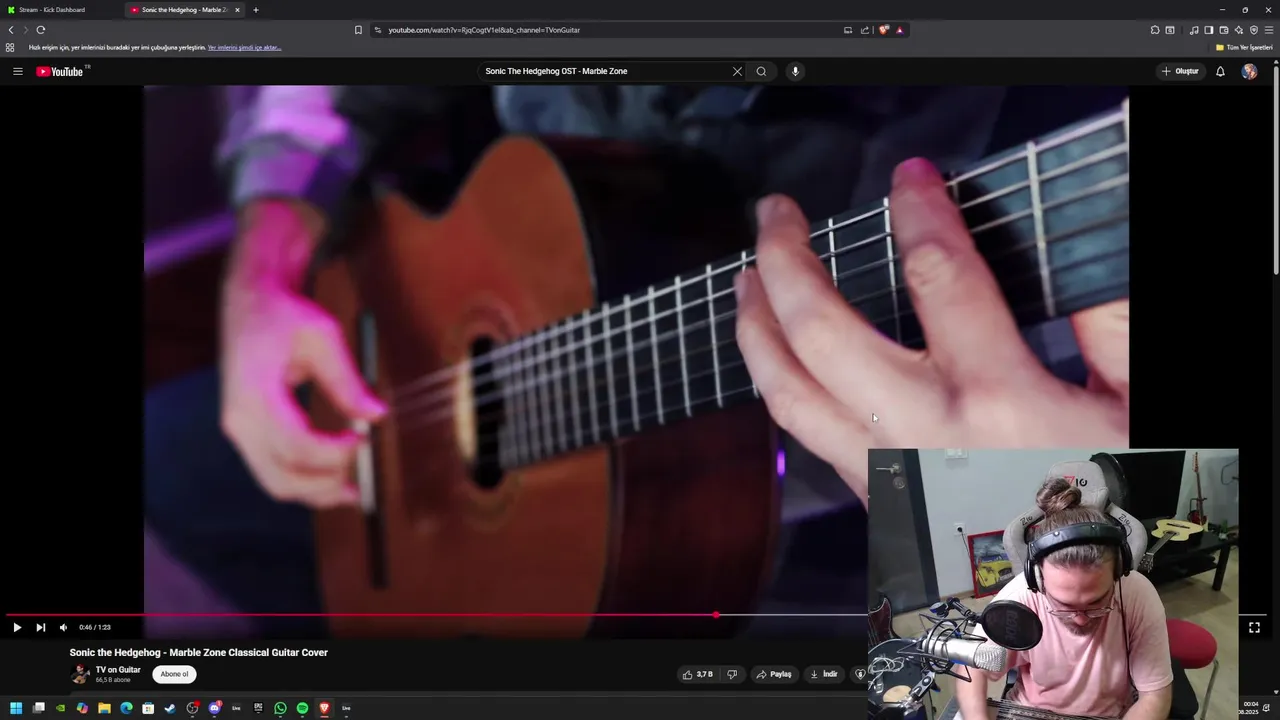
Task: Click the 66,5 B abone subscriber count
Action: [113, 680]
